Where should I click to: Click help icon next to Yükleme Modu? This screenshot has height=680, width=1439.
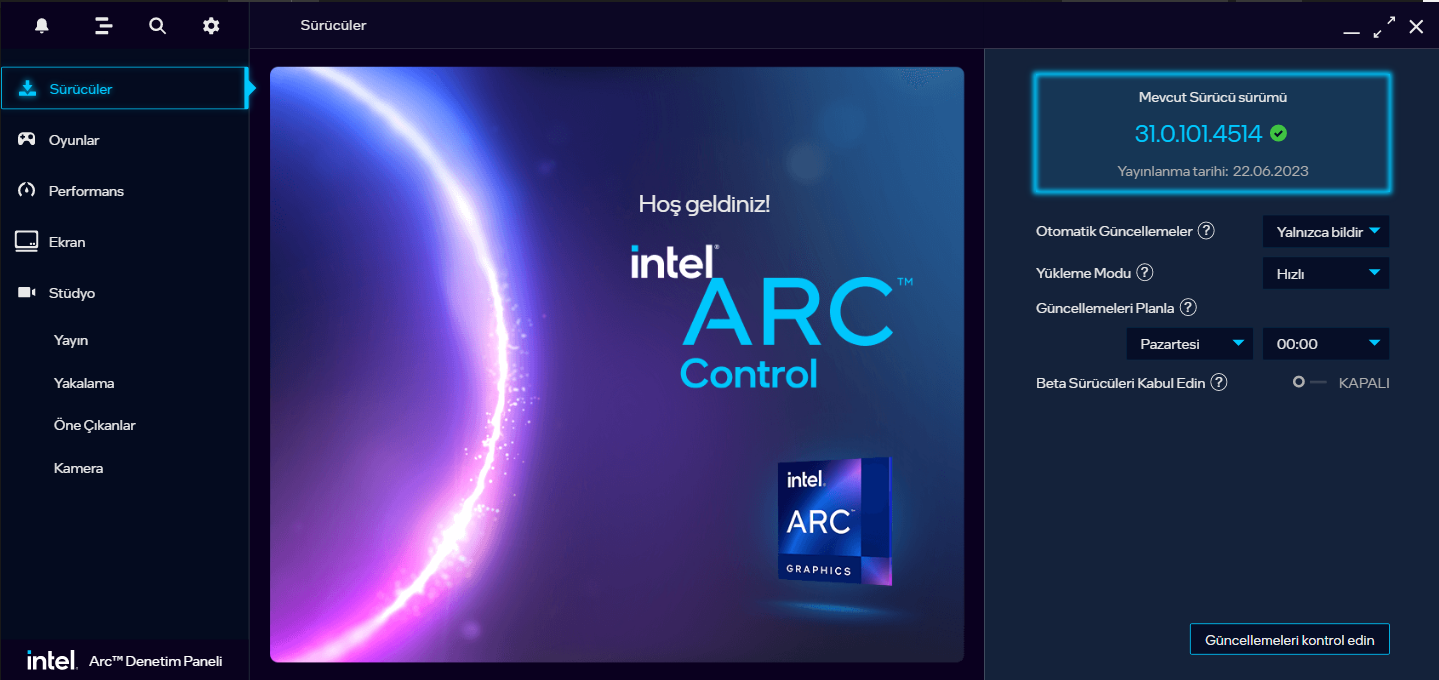click(x=1145, y=272)
